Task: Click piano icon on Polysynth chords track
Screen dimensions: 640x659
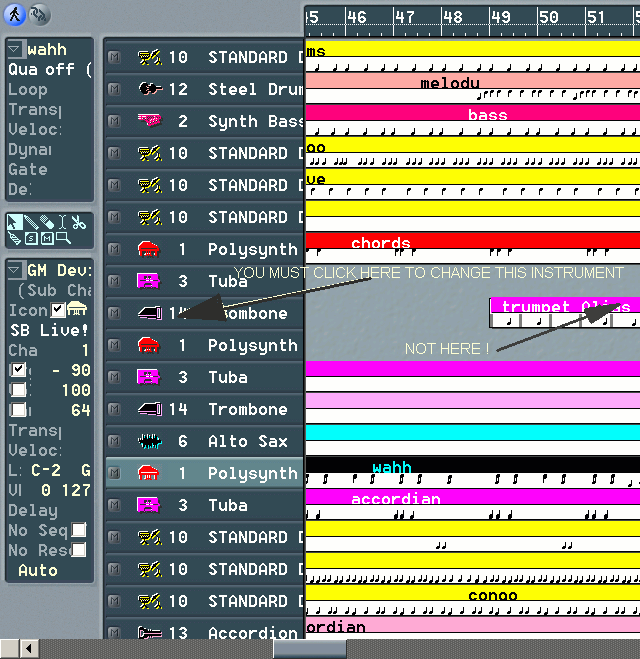Action: (149, 249)
